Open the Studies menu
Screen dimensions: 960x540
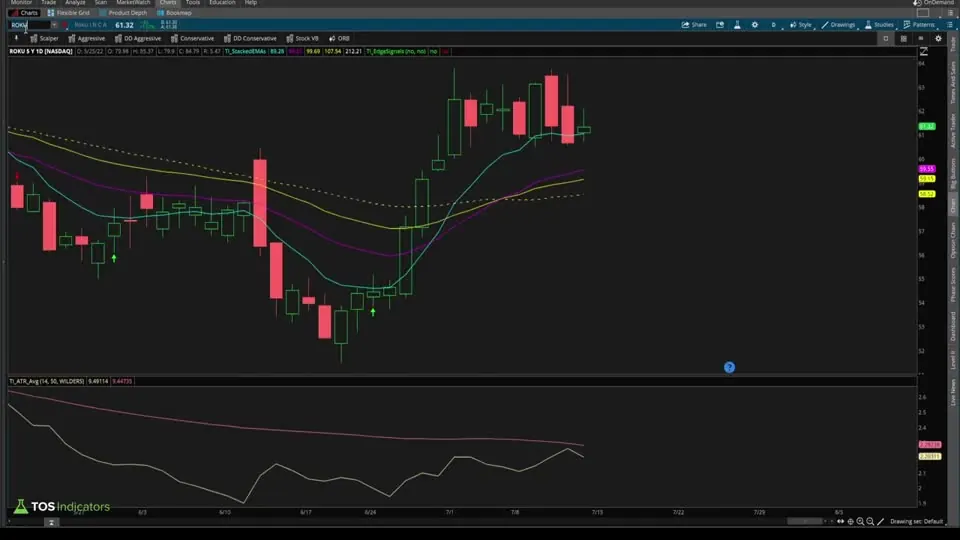pos(879,25)
